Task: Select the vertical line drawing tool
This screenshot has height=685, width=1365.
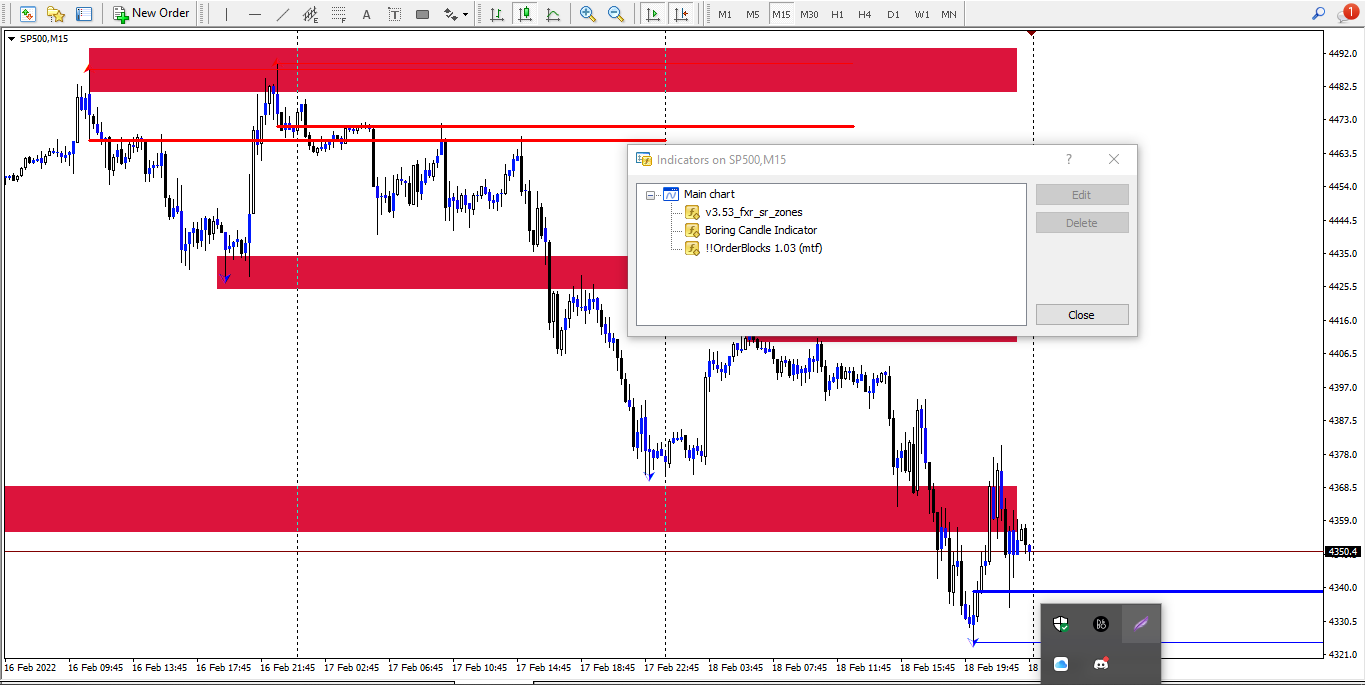Action: 226,14
